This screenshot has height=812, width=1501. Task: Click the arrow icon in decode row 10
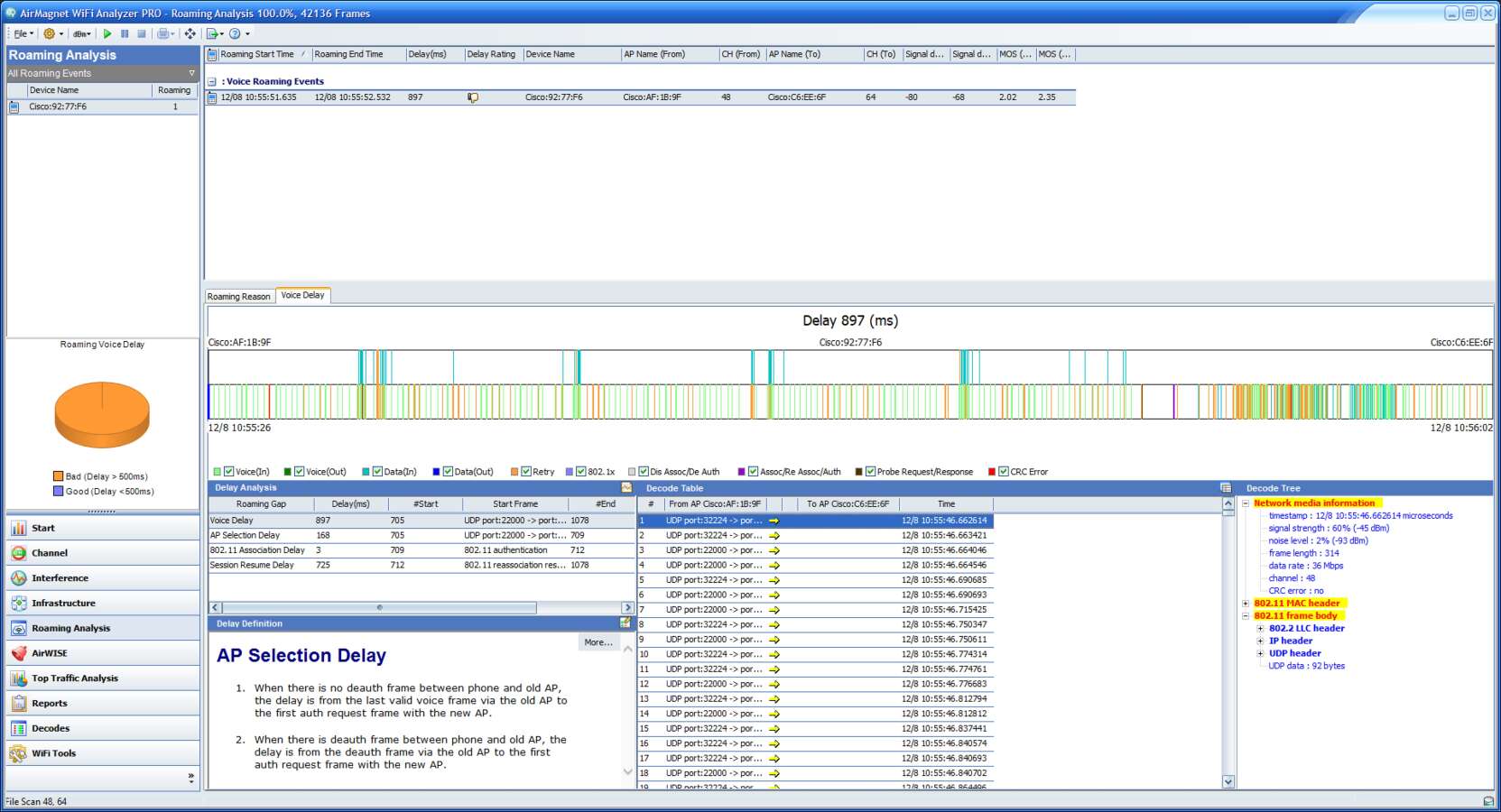coord(774,654)
